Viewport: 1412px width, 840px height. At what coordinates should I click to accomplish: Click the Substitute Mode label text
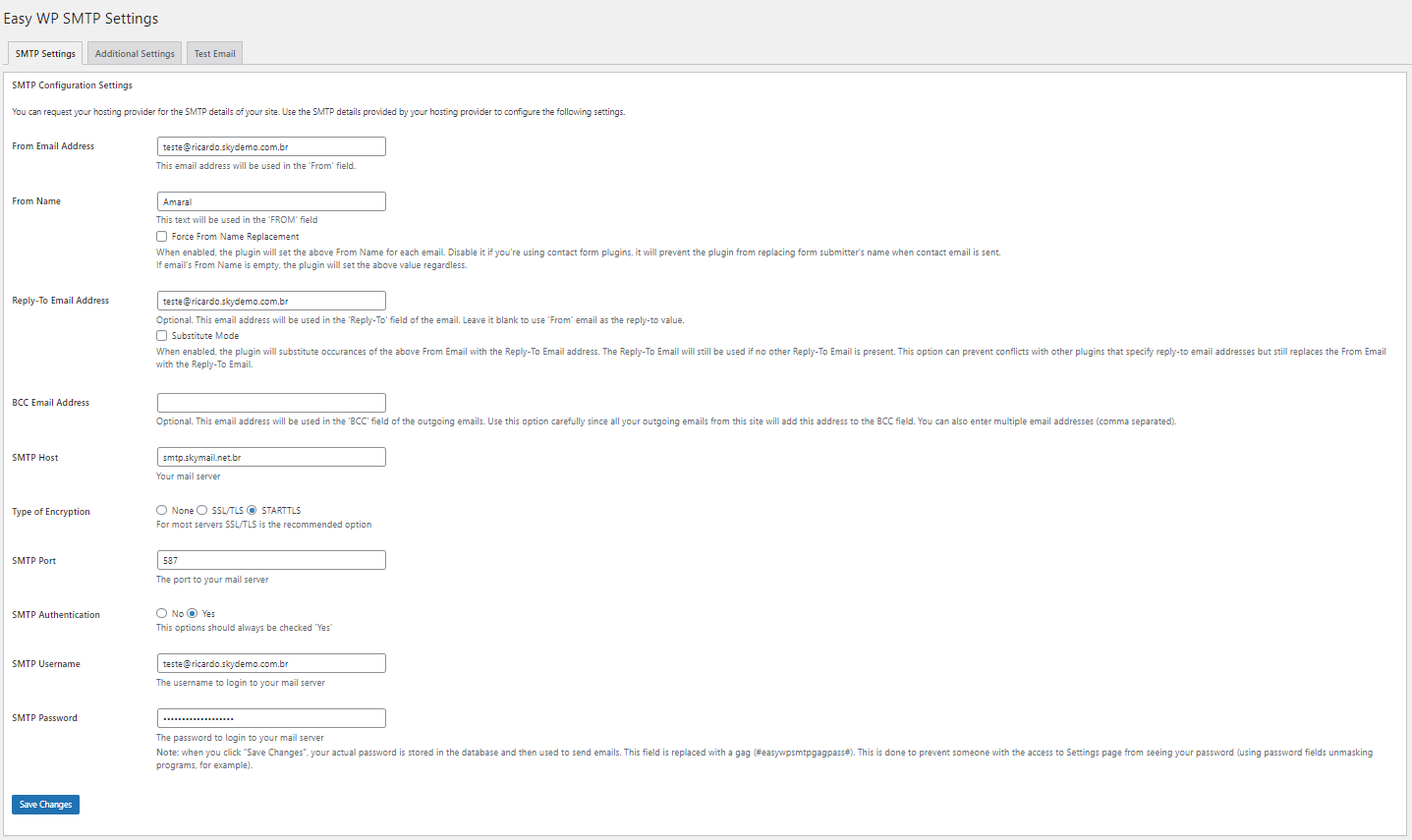coord(205,336)
